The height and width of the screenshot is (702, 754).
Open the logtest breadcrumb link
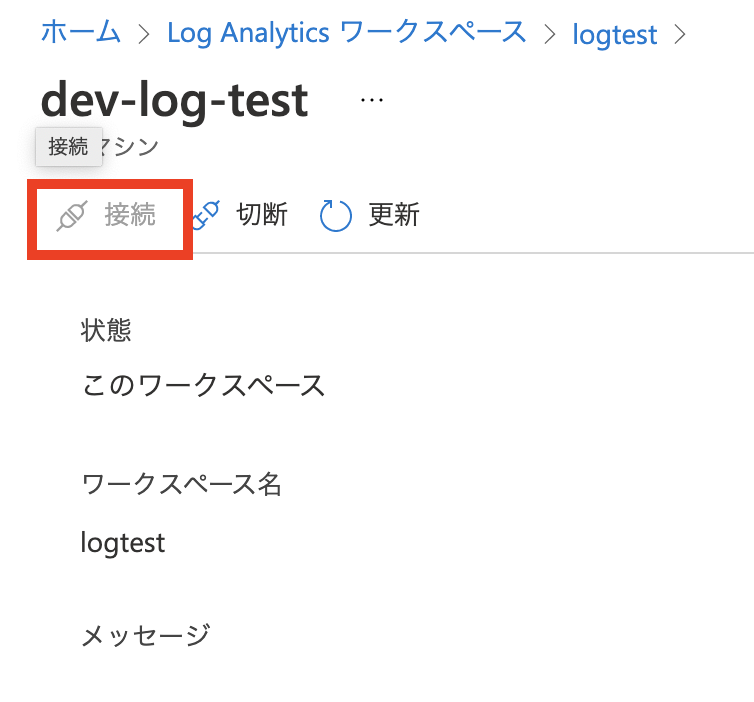(615, 35)
